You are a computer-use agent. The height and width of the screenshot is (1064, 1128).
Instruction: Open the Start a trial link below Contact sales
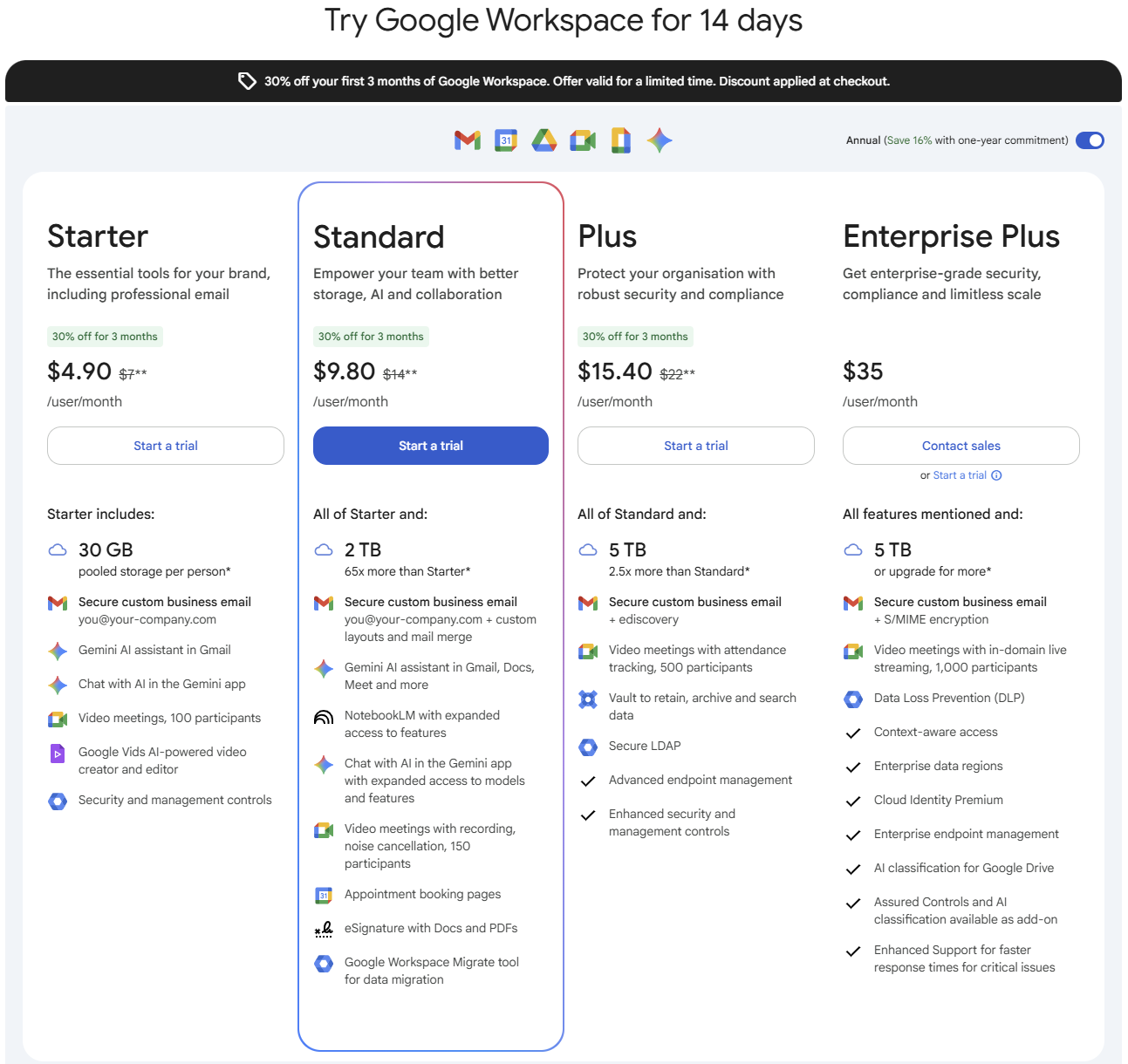pyautogui.click(x=960, y=475)
